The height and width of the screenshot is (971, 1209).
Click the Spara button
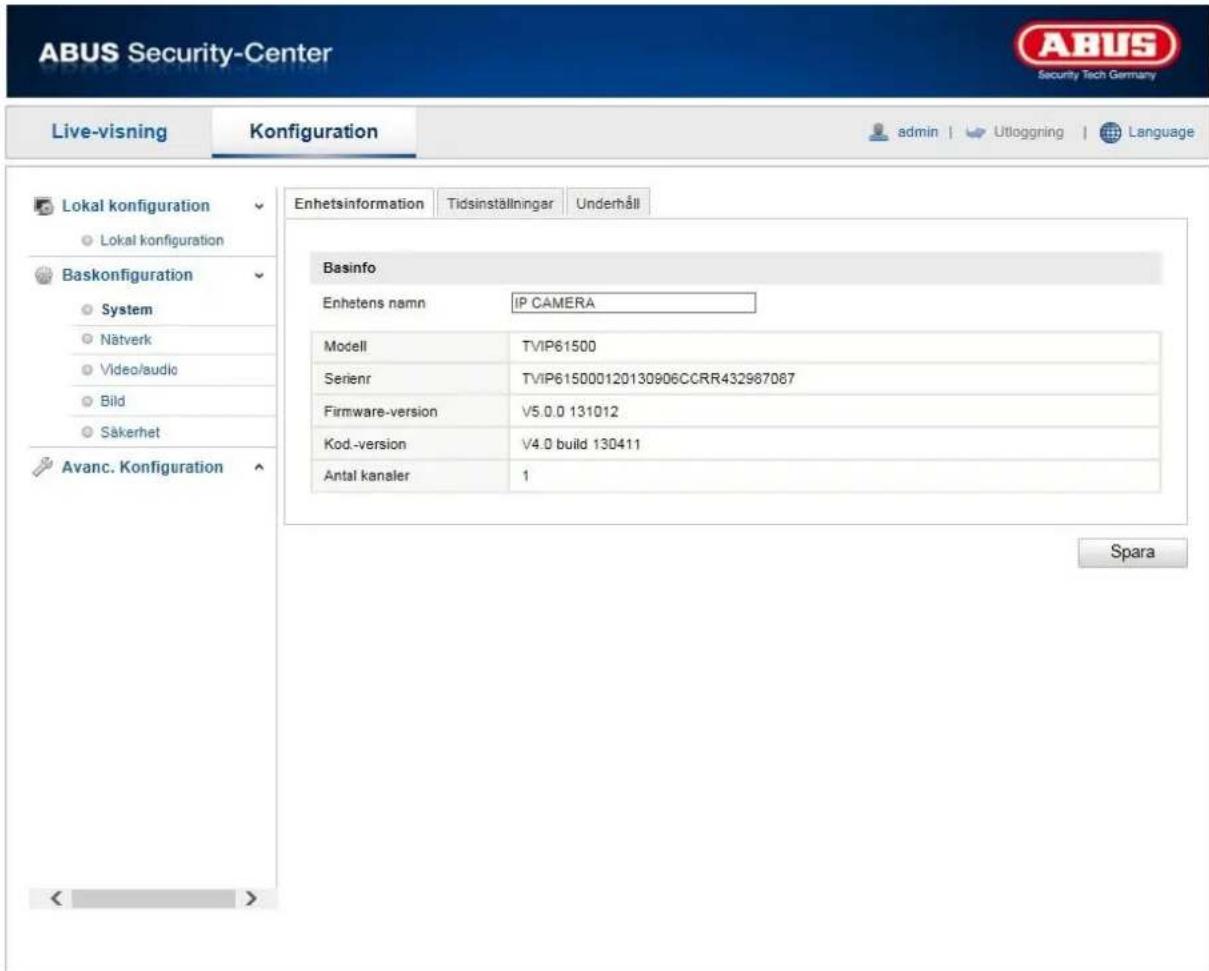click(x=1133, y=553)
